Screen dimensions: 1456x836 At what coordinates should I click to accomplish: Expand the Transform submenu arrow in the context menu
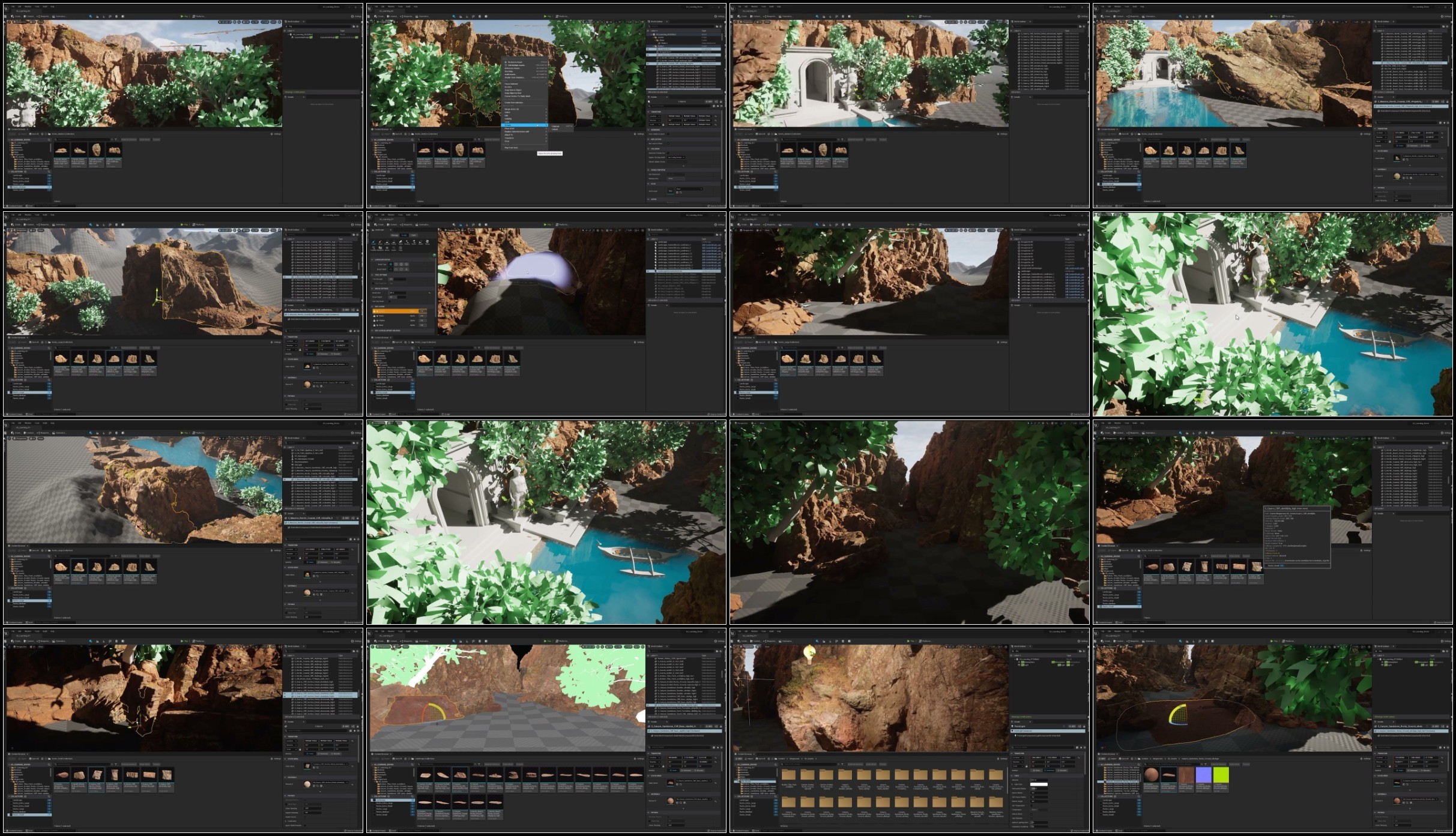point(546,138)
